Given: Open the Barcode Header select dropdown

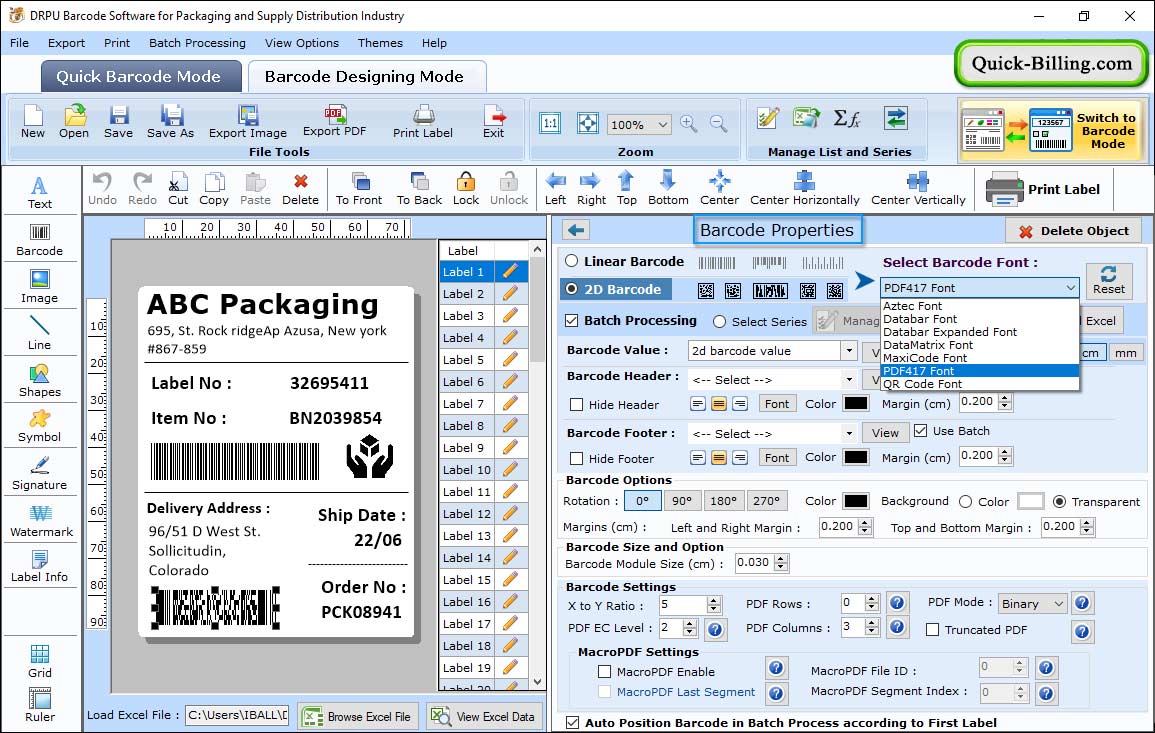Looking at the screenshot, I should click(849, 379).
